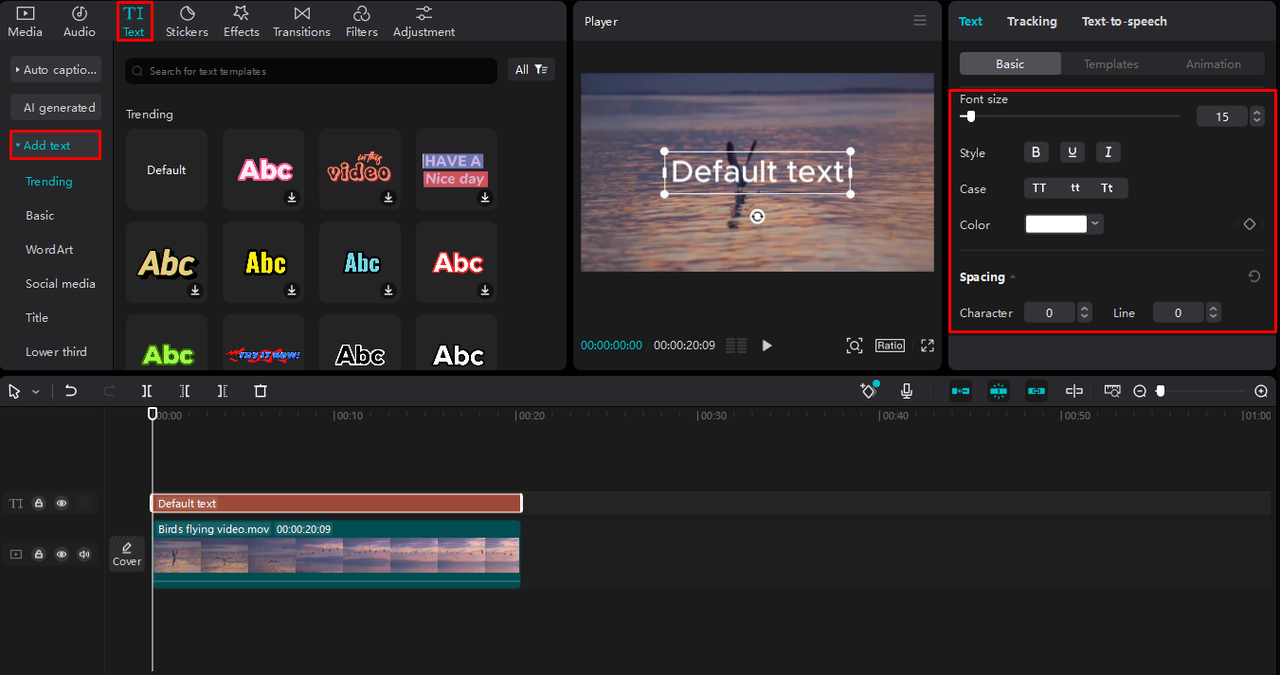
Task: Switch to the Animation tab
Action: pyautogui.click(x=1213, y=64)
